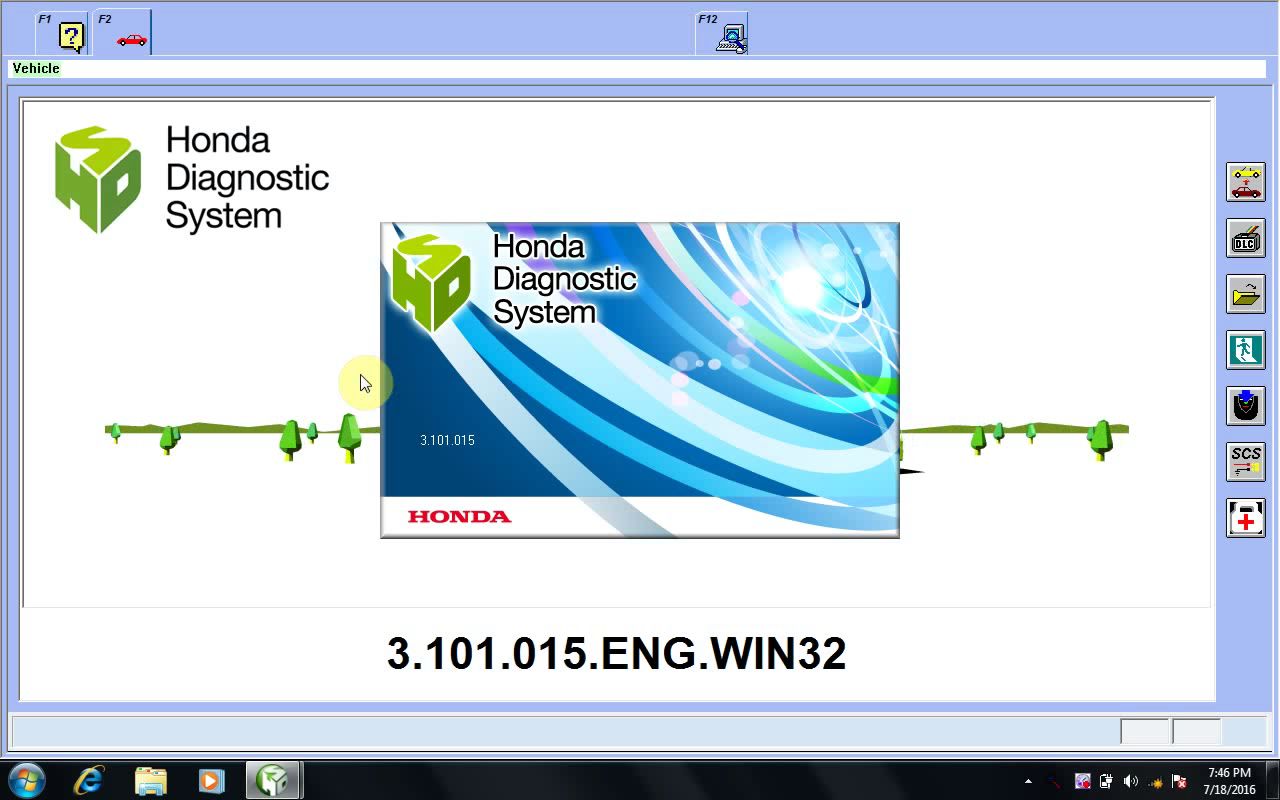Activate the SCS short circuit icon

1246,462
